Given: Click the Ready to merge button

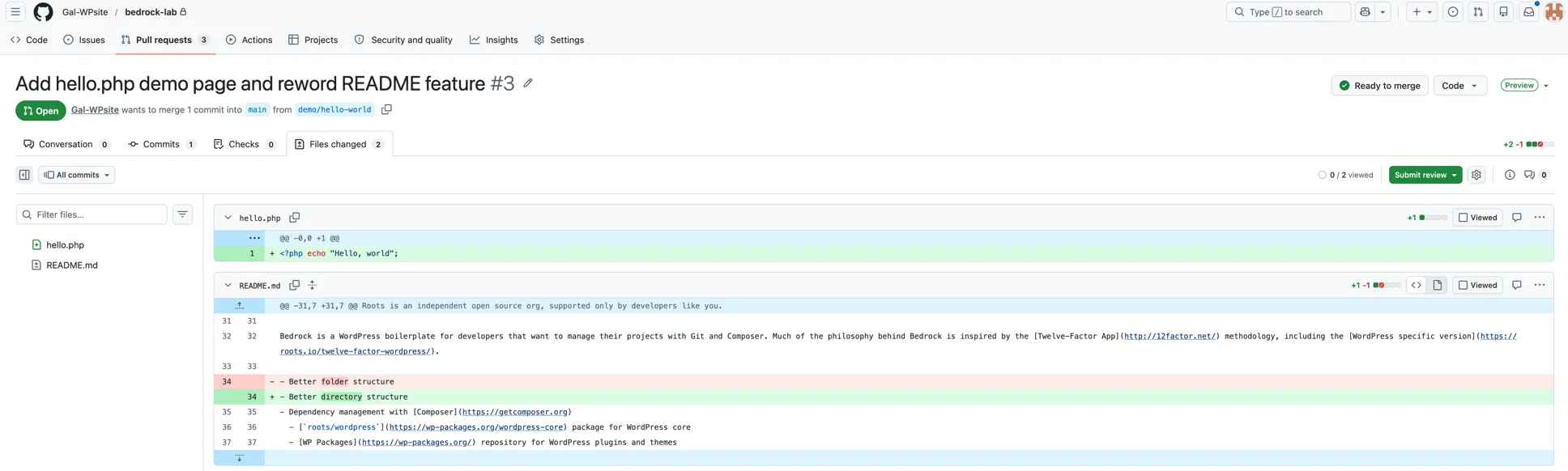Looking at the screenshot, I should pyautogui.click(x=1379, y=86).
